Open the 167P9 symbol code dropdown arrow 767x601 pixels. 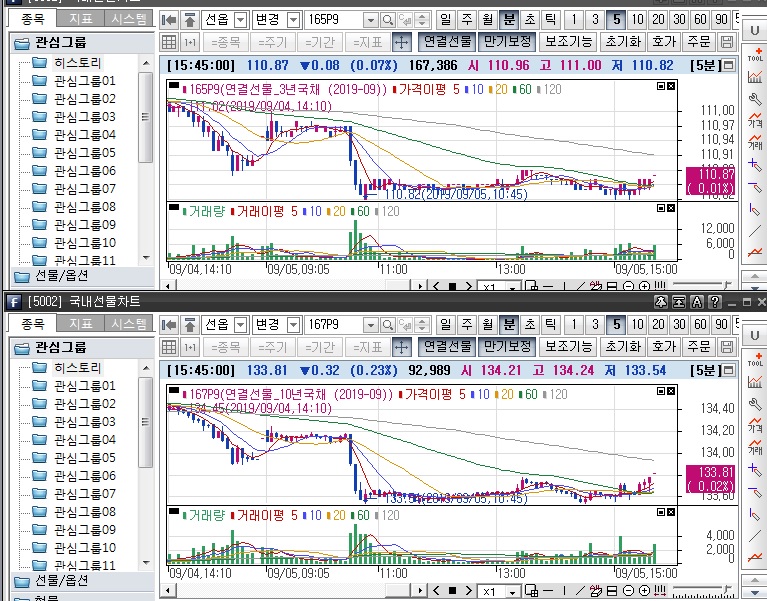370,325
